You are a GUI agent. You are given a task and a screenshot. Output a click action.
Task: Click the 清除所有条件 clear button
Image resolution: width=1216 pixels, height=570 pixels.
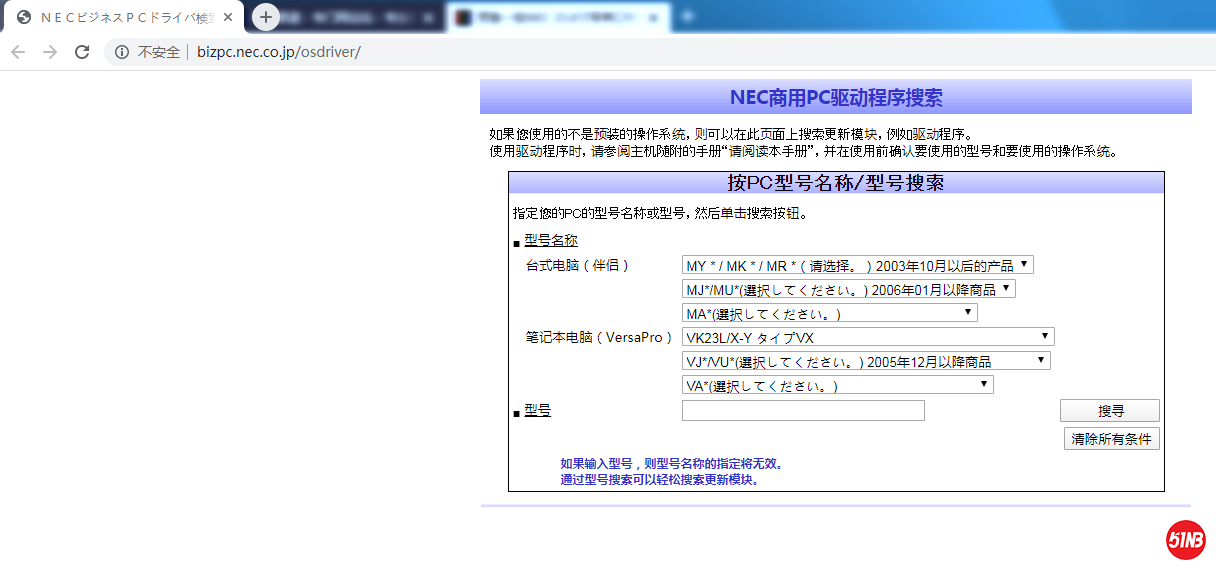click(x=1111, y=439)
